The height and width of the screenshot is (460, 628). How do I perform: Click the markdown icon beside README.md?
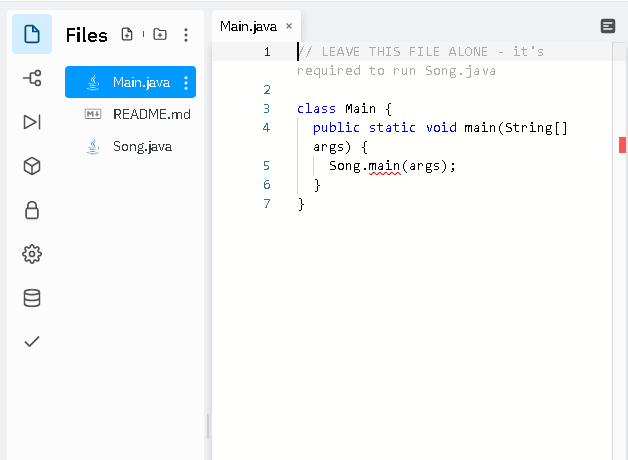(93, 114)
